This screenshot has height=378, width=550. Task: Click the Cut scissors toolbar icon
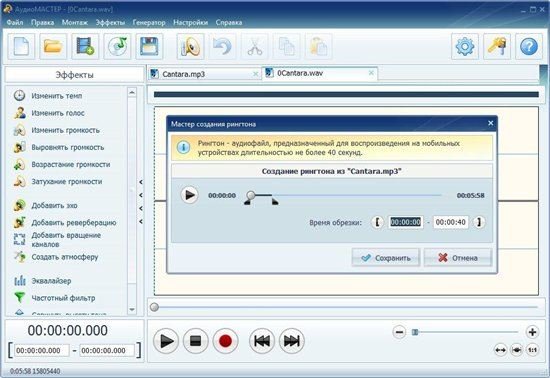coord(255,46)
